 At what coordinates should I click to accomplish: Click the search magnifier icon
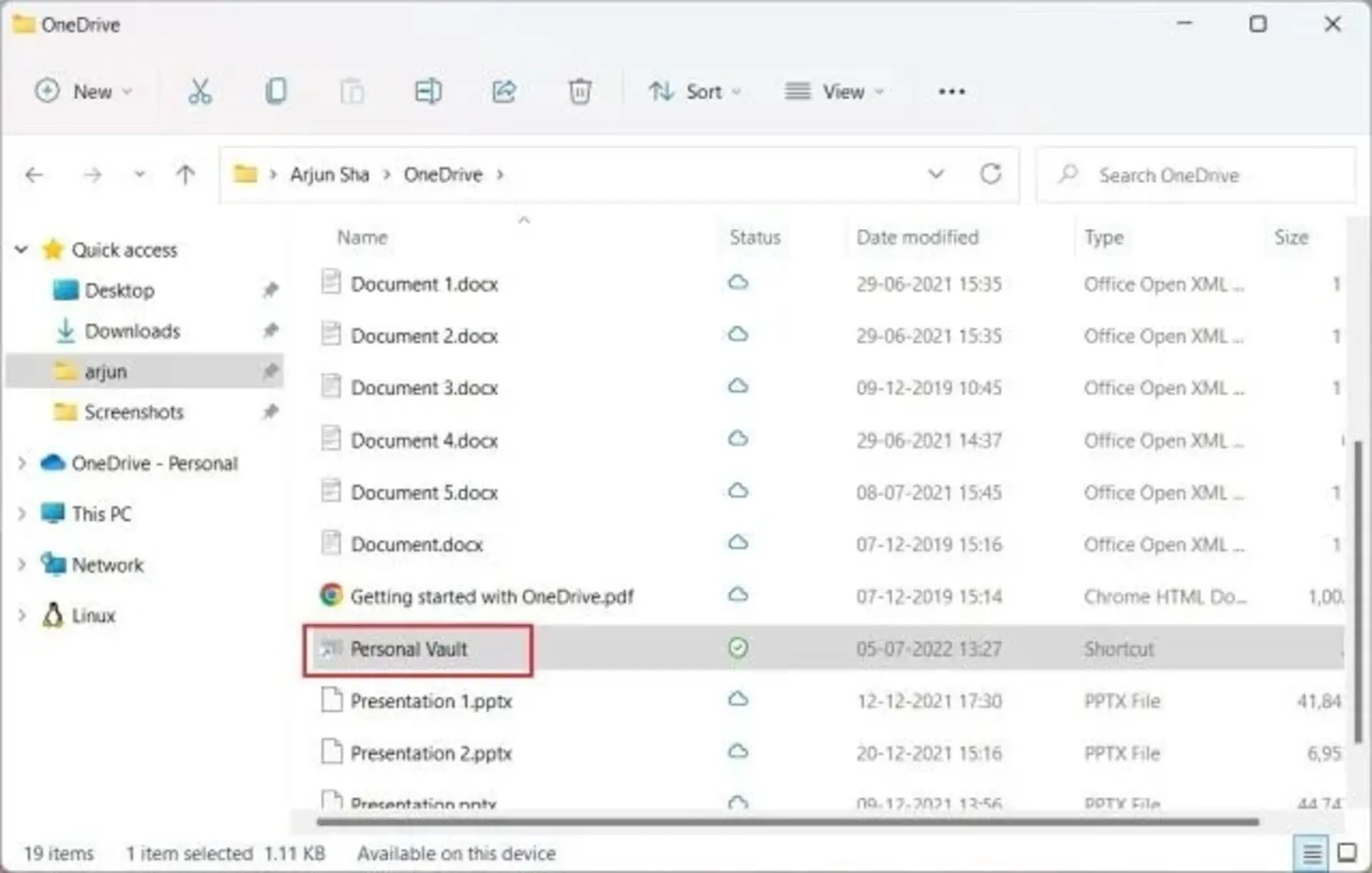(x=1068, y=174)
